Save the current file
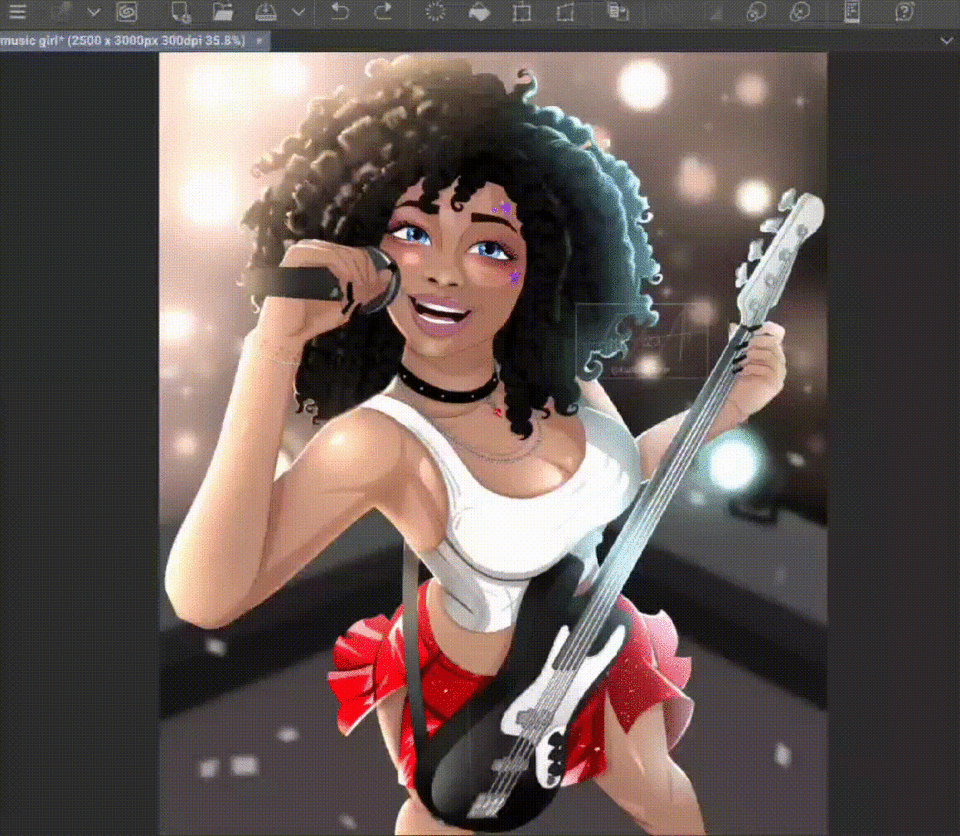The height and width of the screenshot is (836, 960). click(266, 12)
